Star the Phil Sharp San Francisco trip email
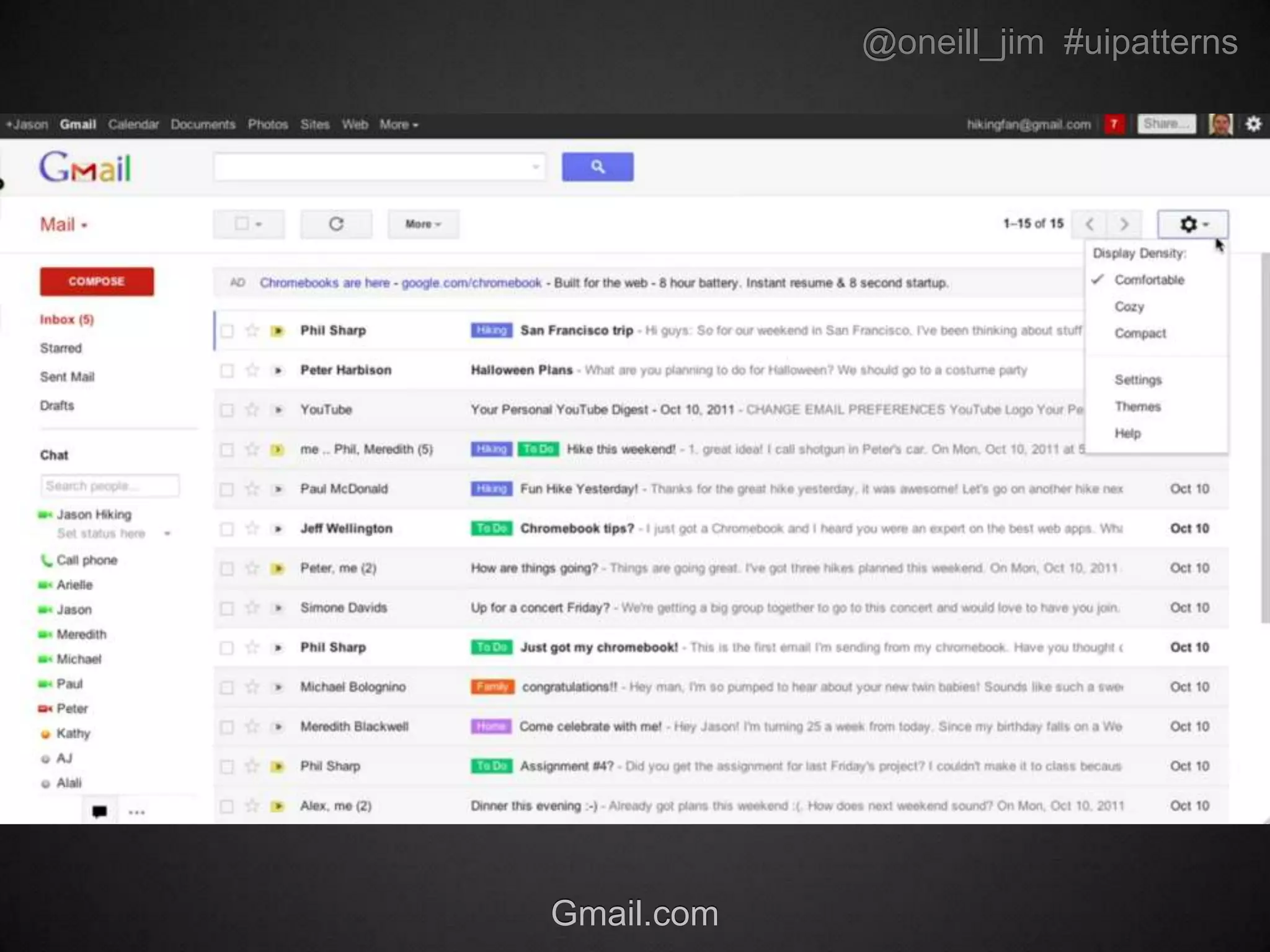1270x952 pixels. coord(252,330)
